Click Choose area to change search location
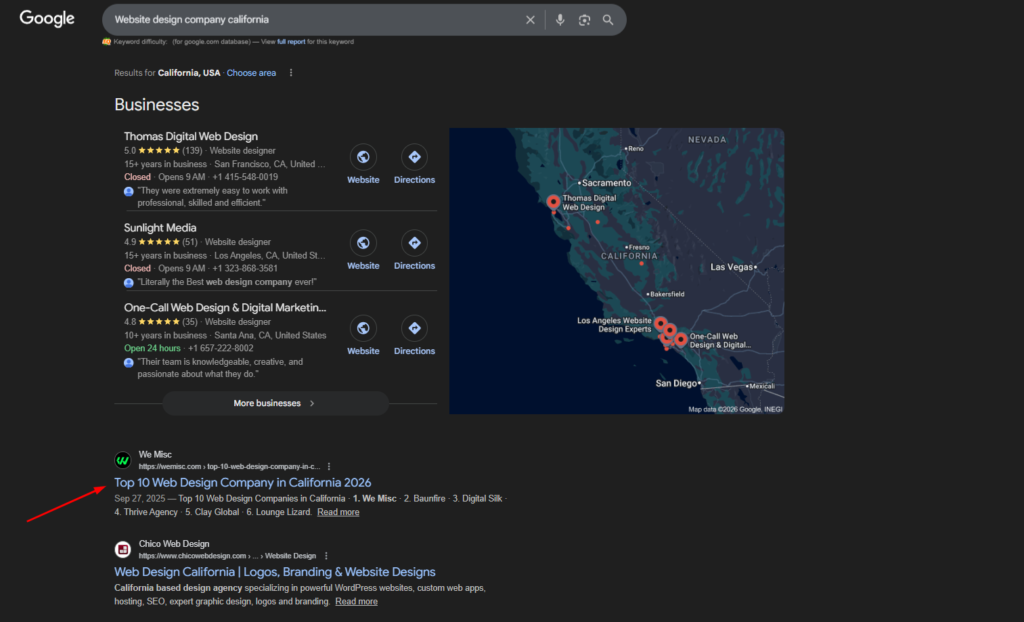1024x622 pixels. [x=251, y=72]
